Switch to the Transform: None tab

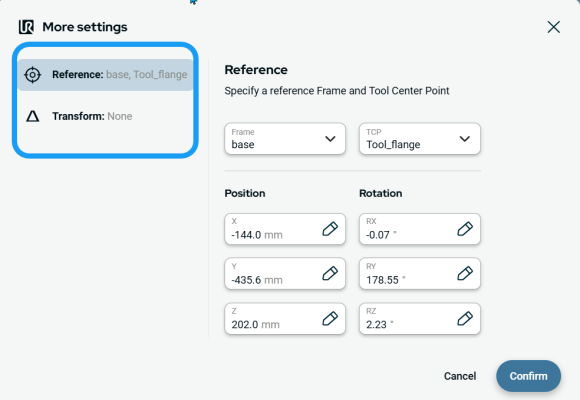pyautogui.click(x=105, y=116)
